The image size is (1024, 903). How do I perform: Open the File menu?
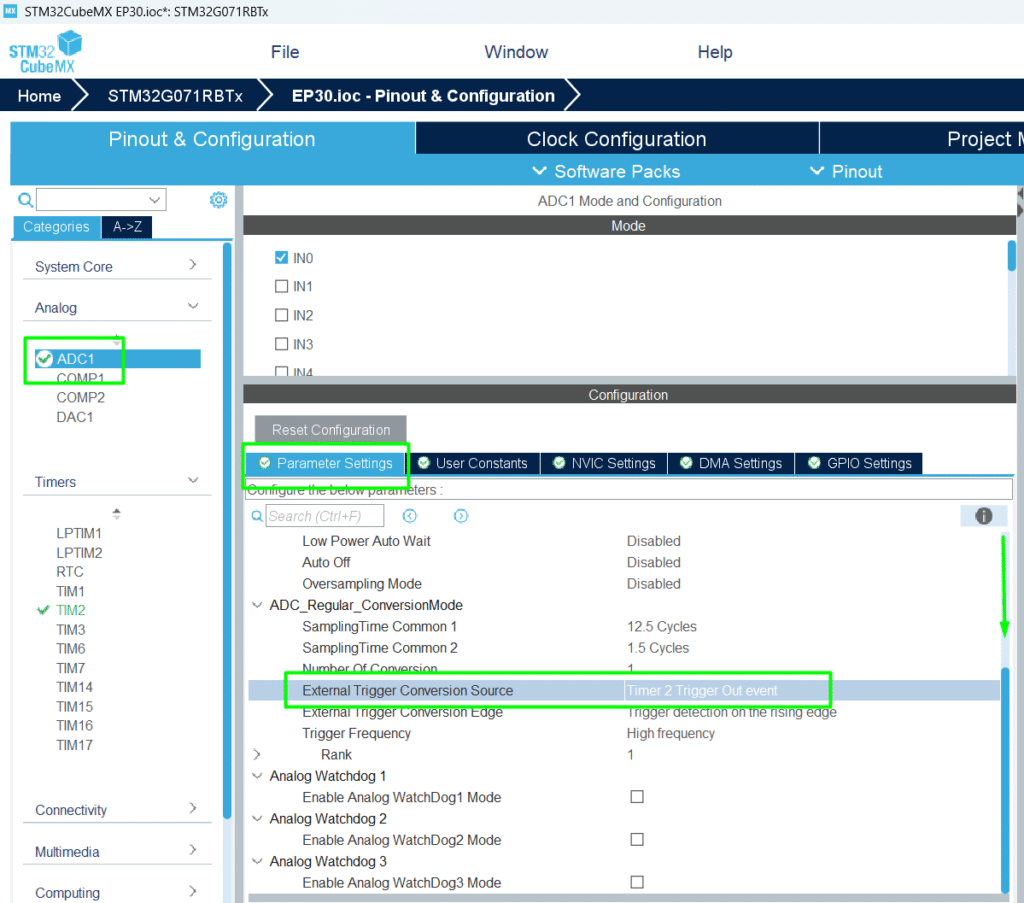coord(285,52)
